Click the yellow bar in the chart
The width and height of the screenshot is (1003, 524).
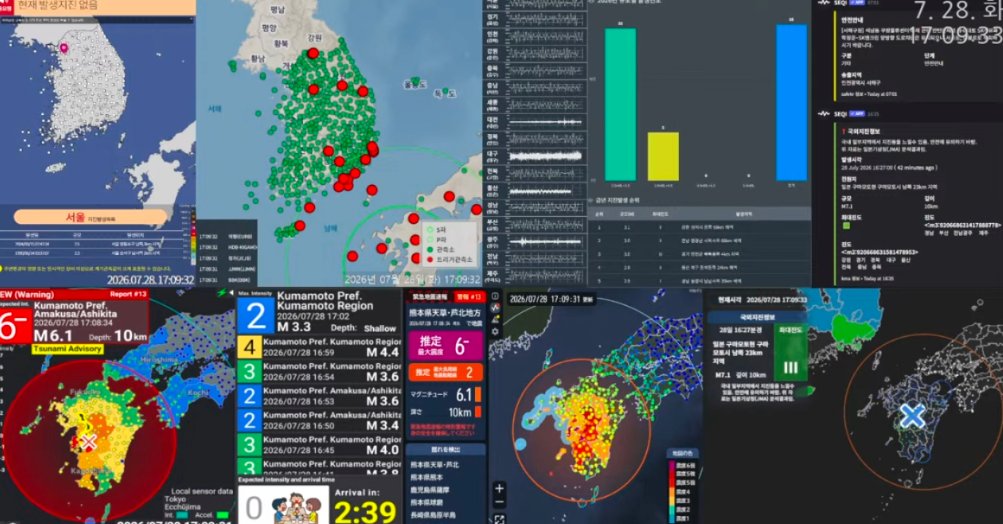pyautogui.click(x=663, y=157)
